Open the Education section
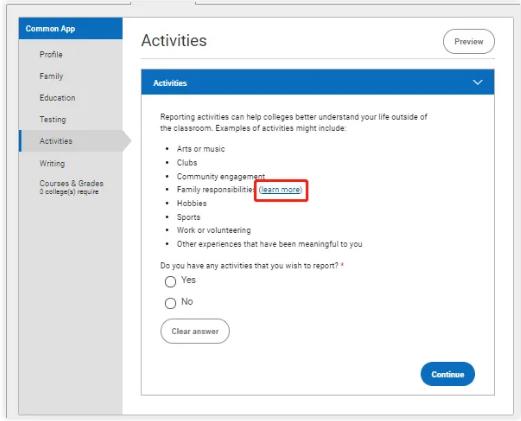 tap(57, 98)
